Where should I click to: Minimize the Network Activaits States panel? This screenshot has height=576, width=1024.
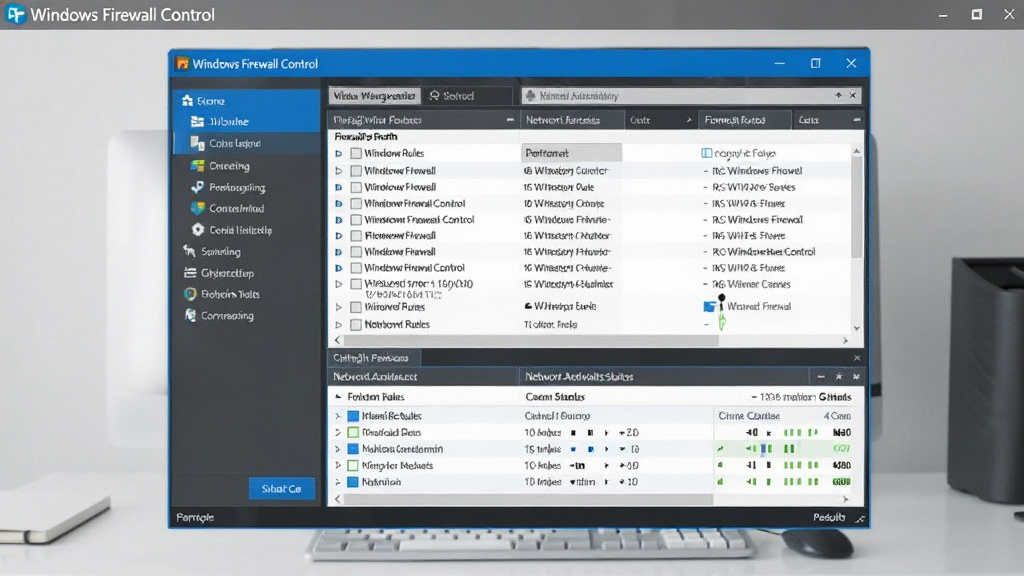tap(821, 377)
